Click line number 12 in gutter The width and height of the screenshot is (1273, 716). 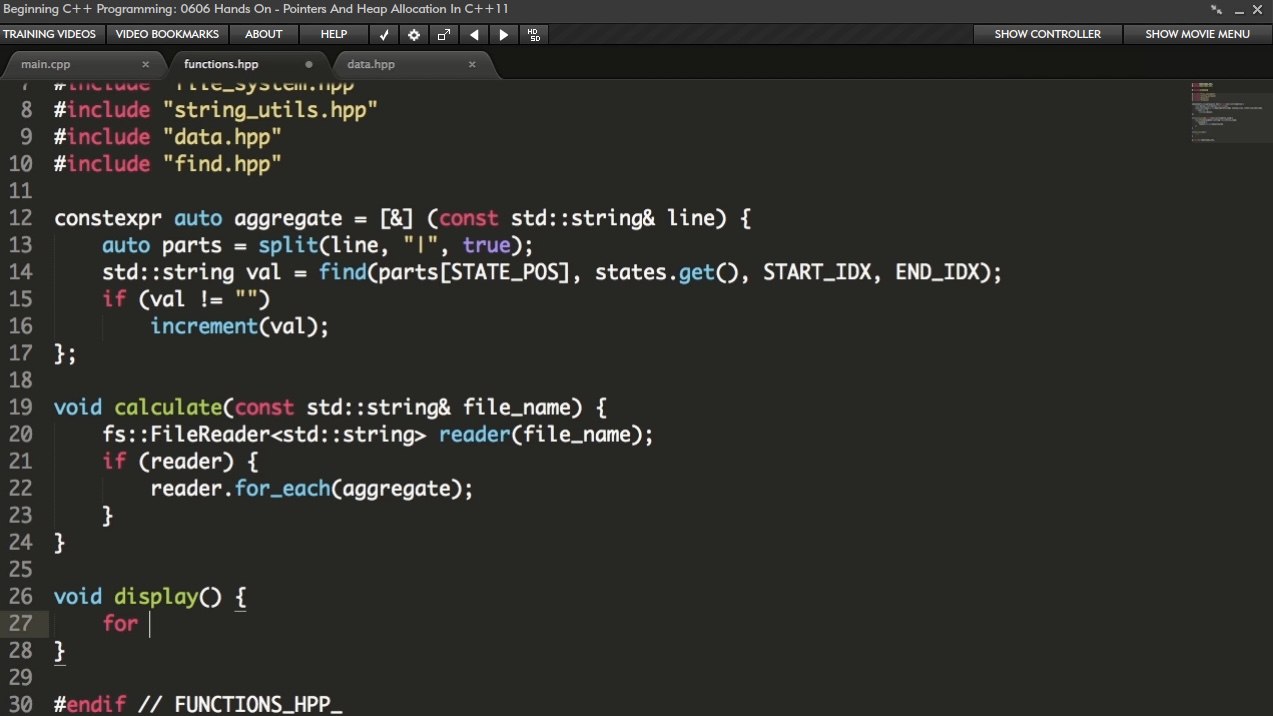pyautogui.click(x=21, y=218)
